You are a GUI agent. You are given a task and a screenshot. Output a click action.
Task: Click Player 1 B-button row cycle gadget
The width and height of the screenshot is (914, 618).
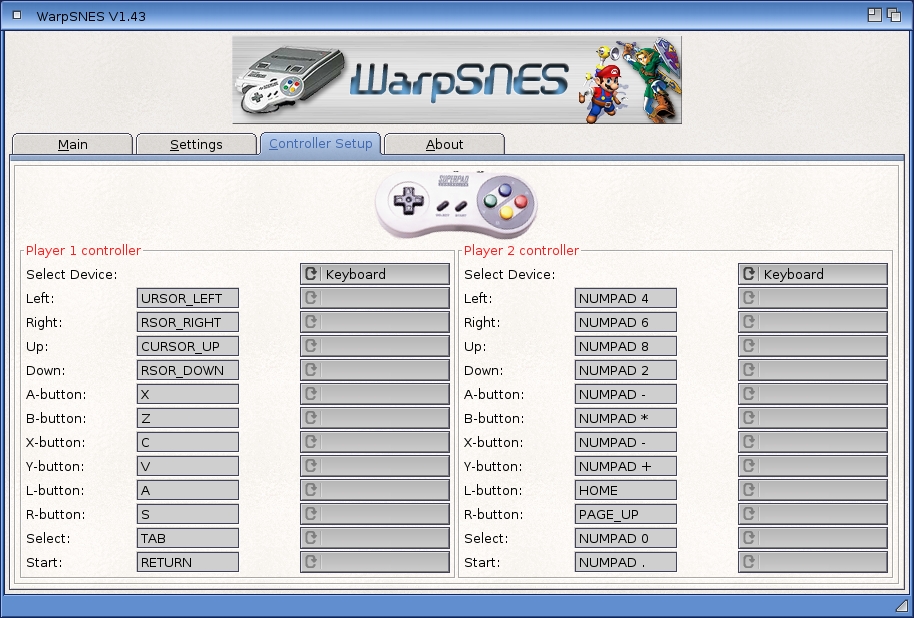click(375, 418)
